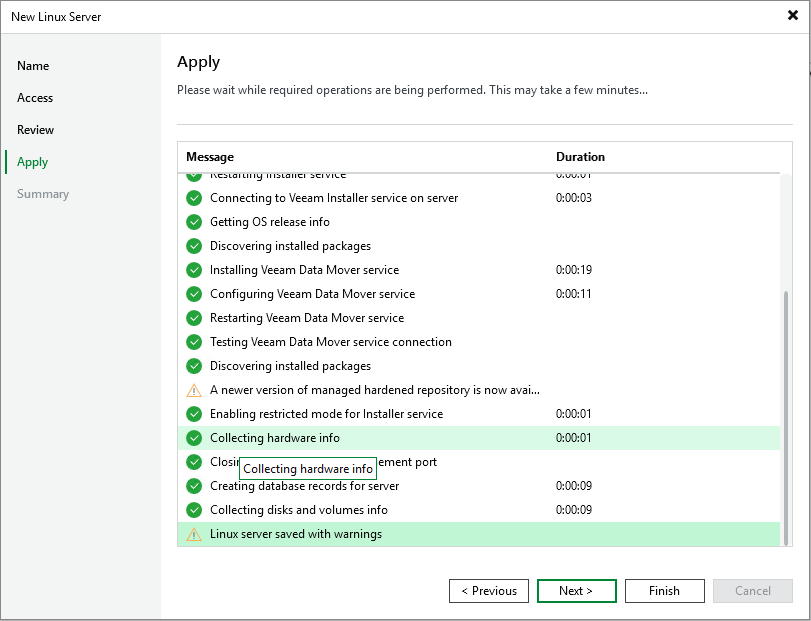Click green check beside Installing Veeam Data Mover service
Screen dimensions: 811x621
point(194,270)
